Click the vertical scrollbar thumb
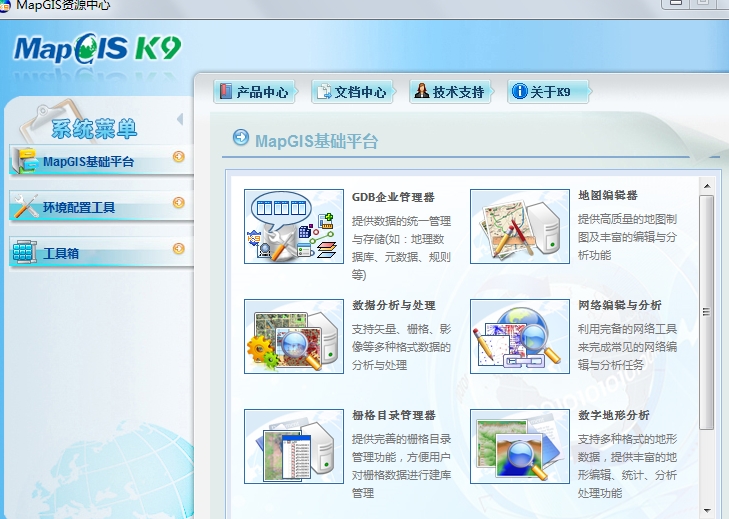 click(707, 312)
